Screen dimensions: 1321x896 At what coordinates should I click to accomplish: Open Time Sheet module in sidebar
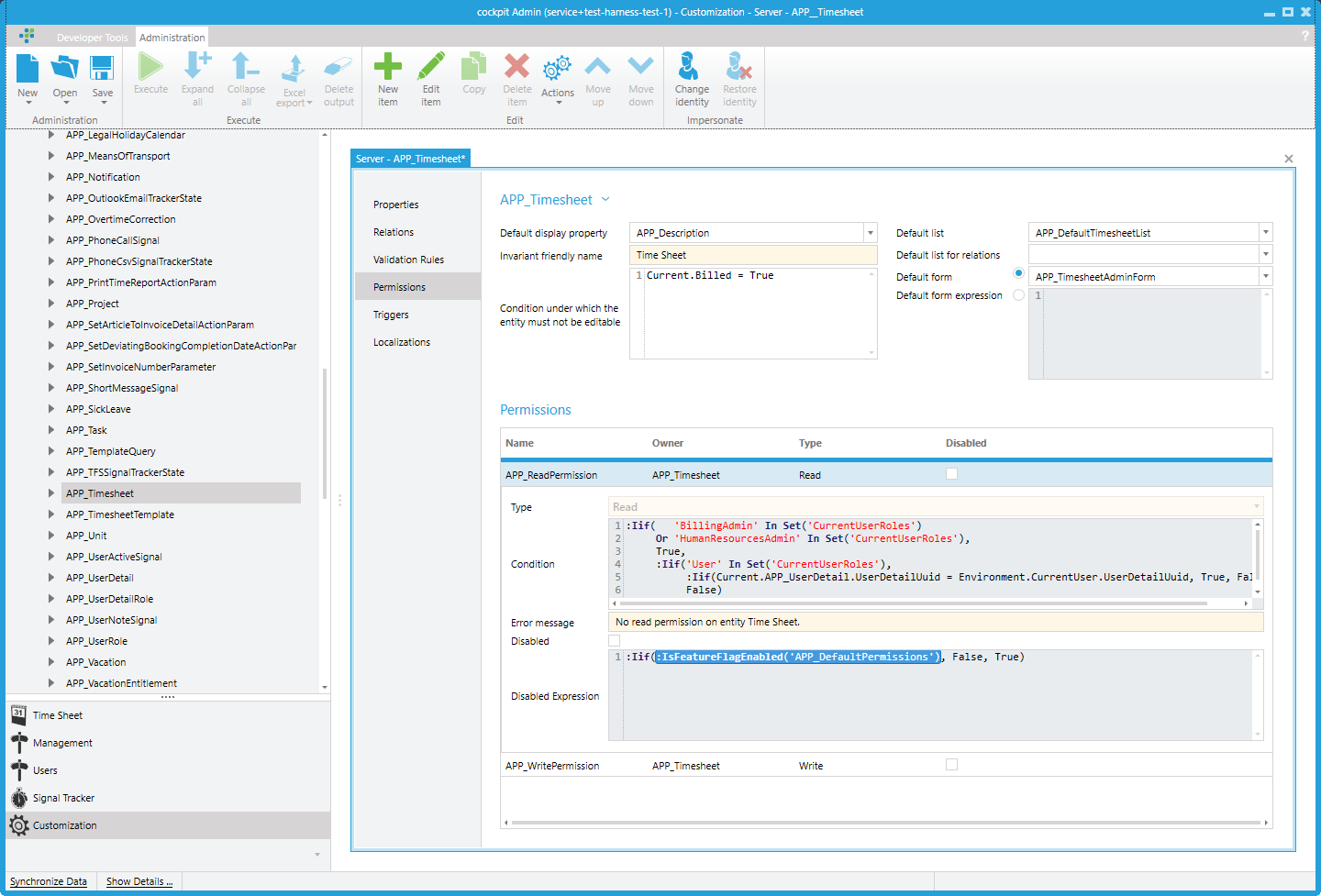[168, 715]
